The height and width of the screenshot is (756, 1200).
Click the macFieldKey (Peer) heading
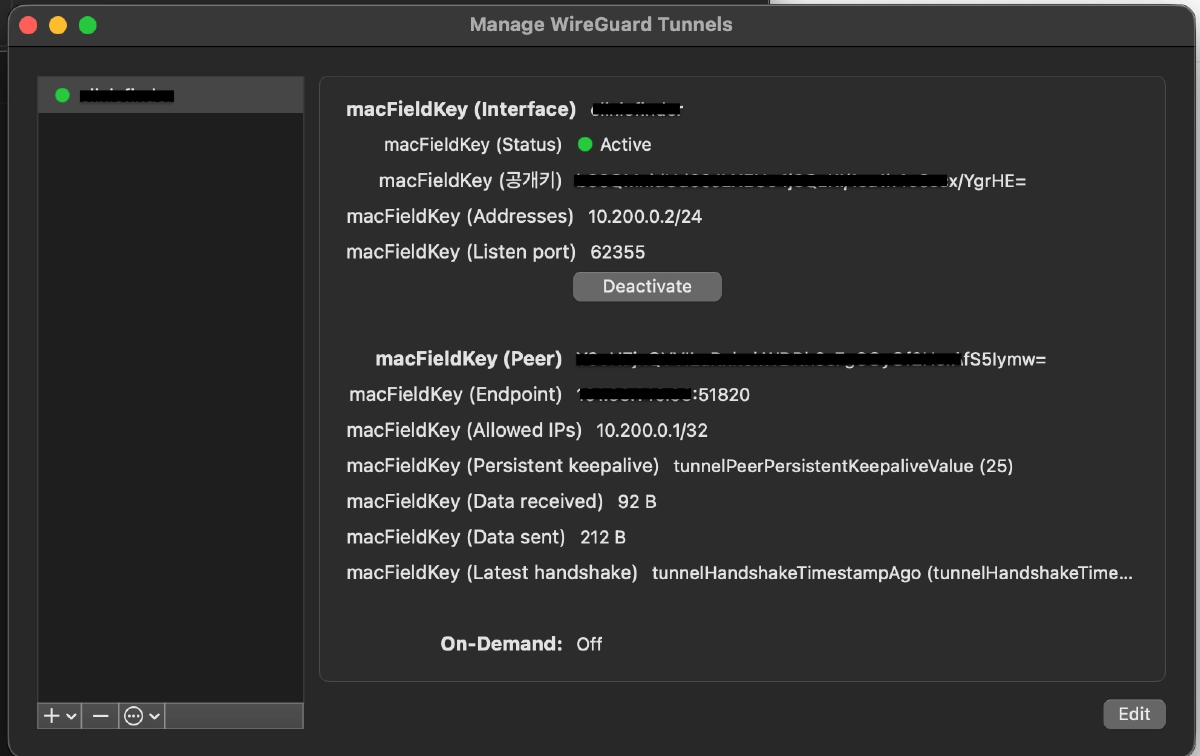click(469, 358)
